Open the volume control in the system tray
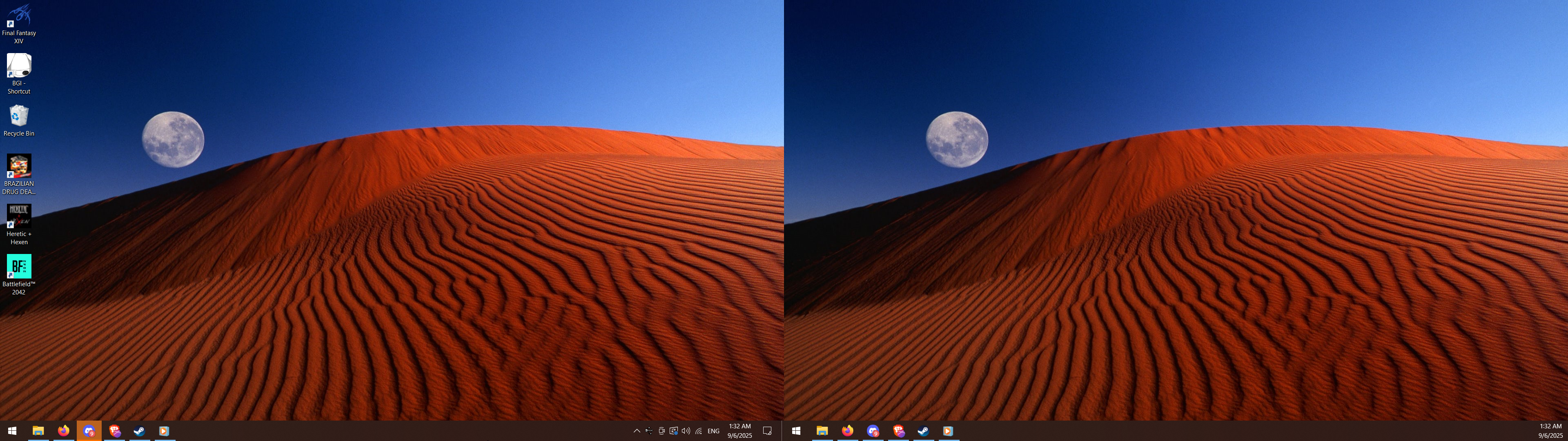Screen dimensions: 1568x441 [x=686, y=431]
